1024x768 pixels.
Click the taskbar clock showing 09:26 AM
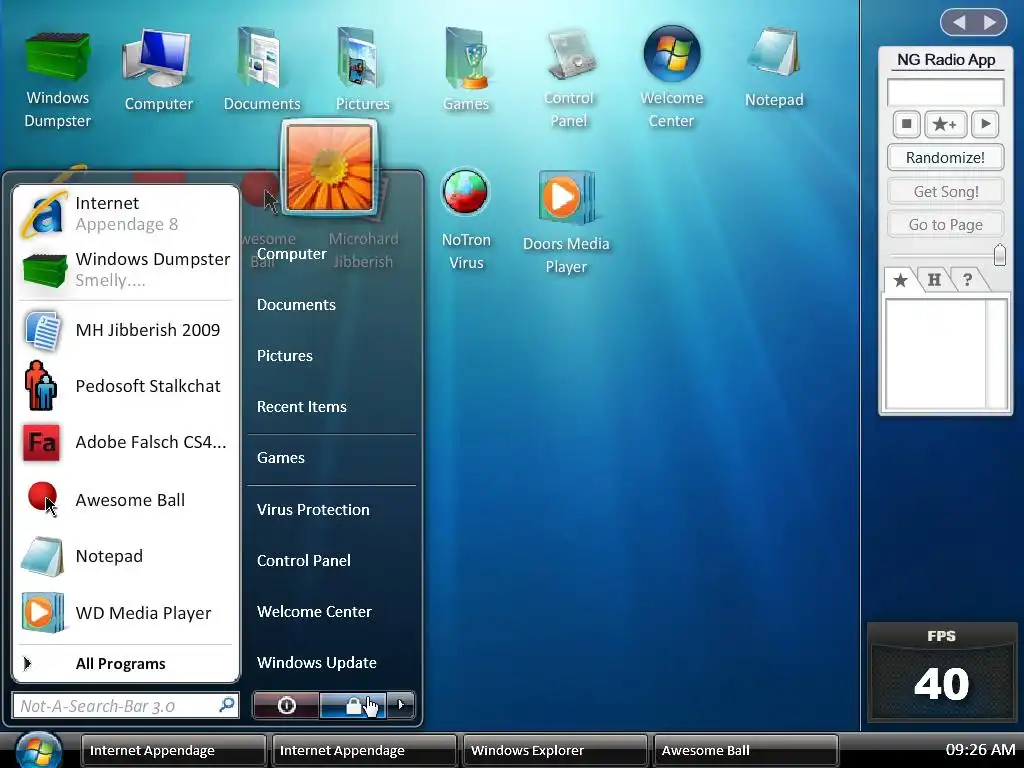(x=980, y=749)
